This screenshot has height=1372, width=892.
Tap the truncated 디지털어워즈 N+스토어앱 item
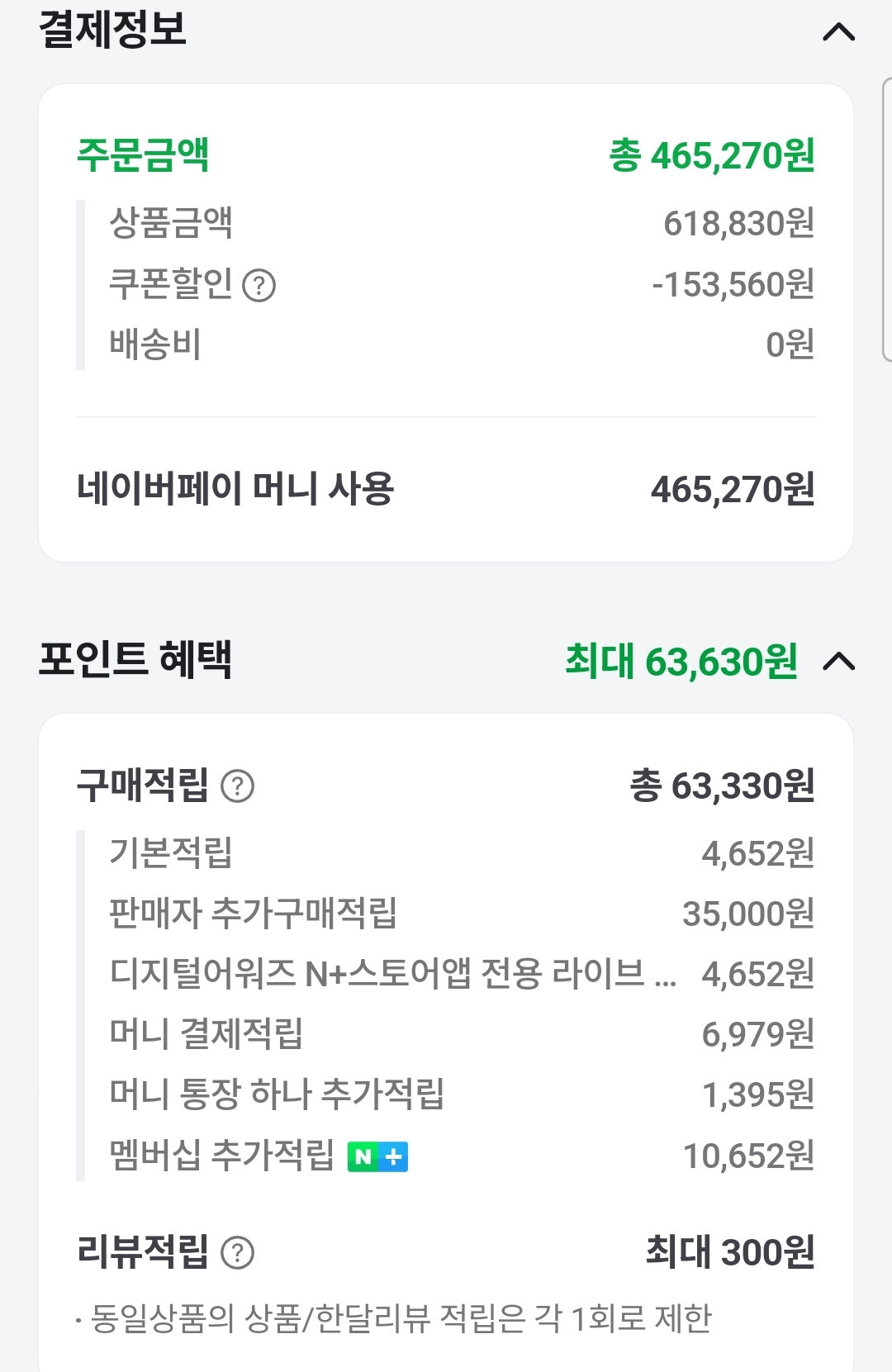point(393,974)
